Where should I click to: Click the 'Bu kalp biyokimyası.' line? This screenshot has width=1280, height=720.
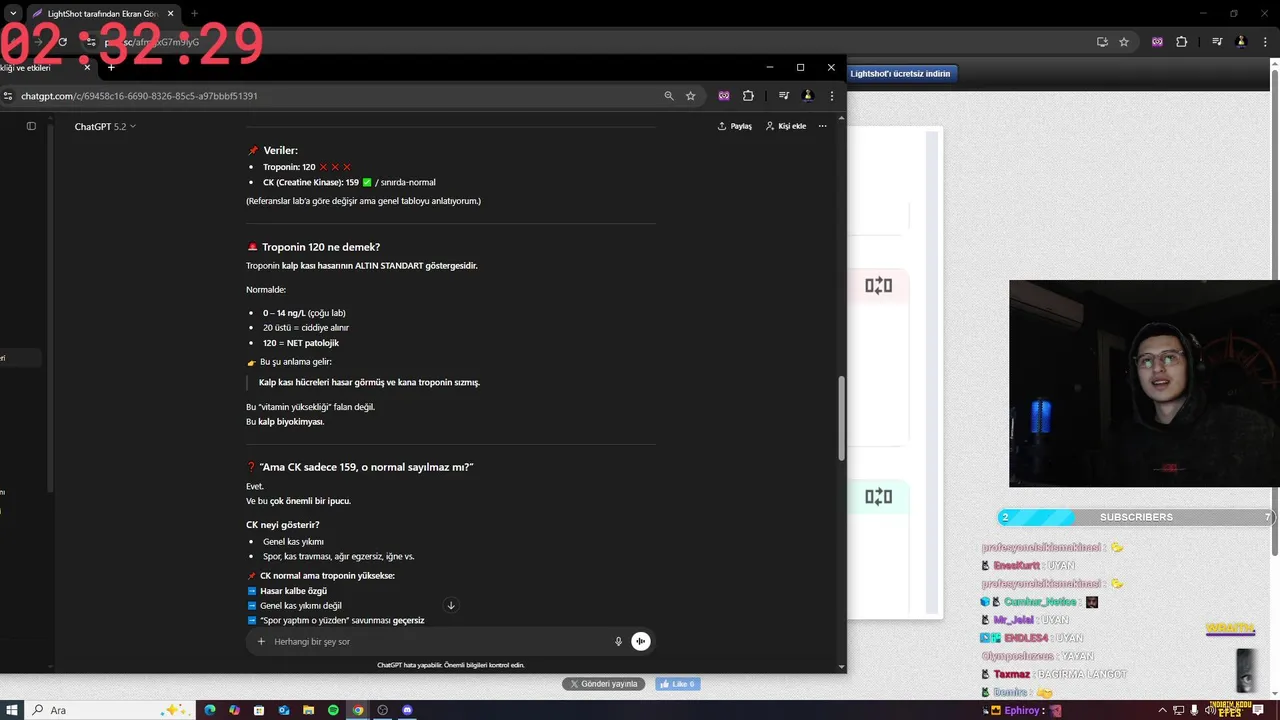pyautogui.click(x=285, y=422)
